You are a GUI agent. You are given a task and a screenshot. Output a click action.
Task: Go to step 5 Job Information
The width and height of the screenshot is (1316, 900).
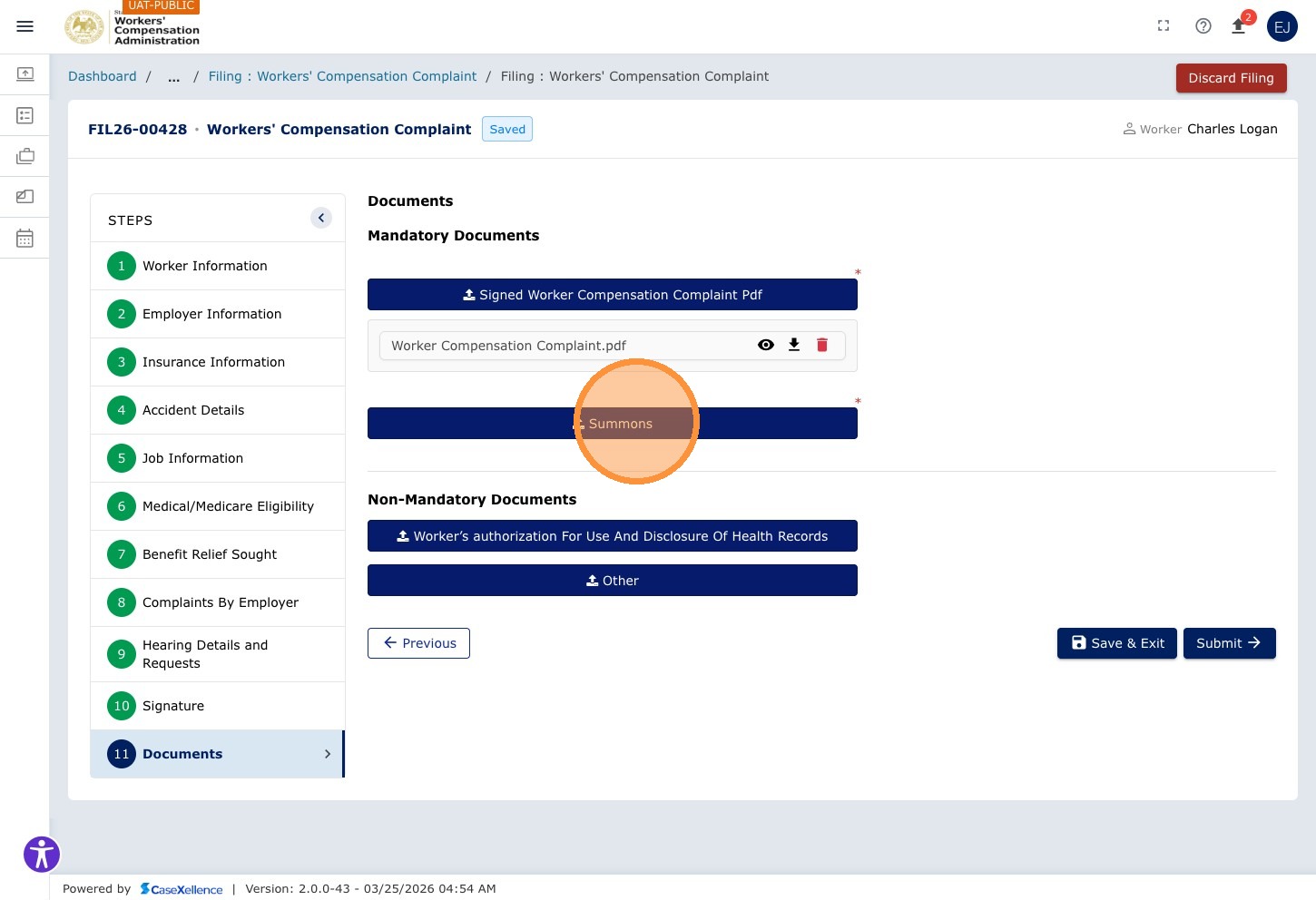tap(218, 458)
